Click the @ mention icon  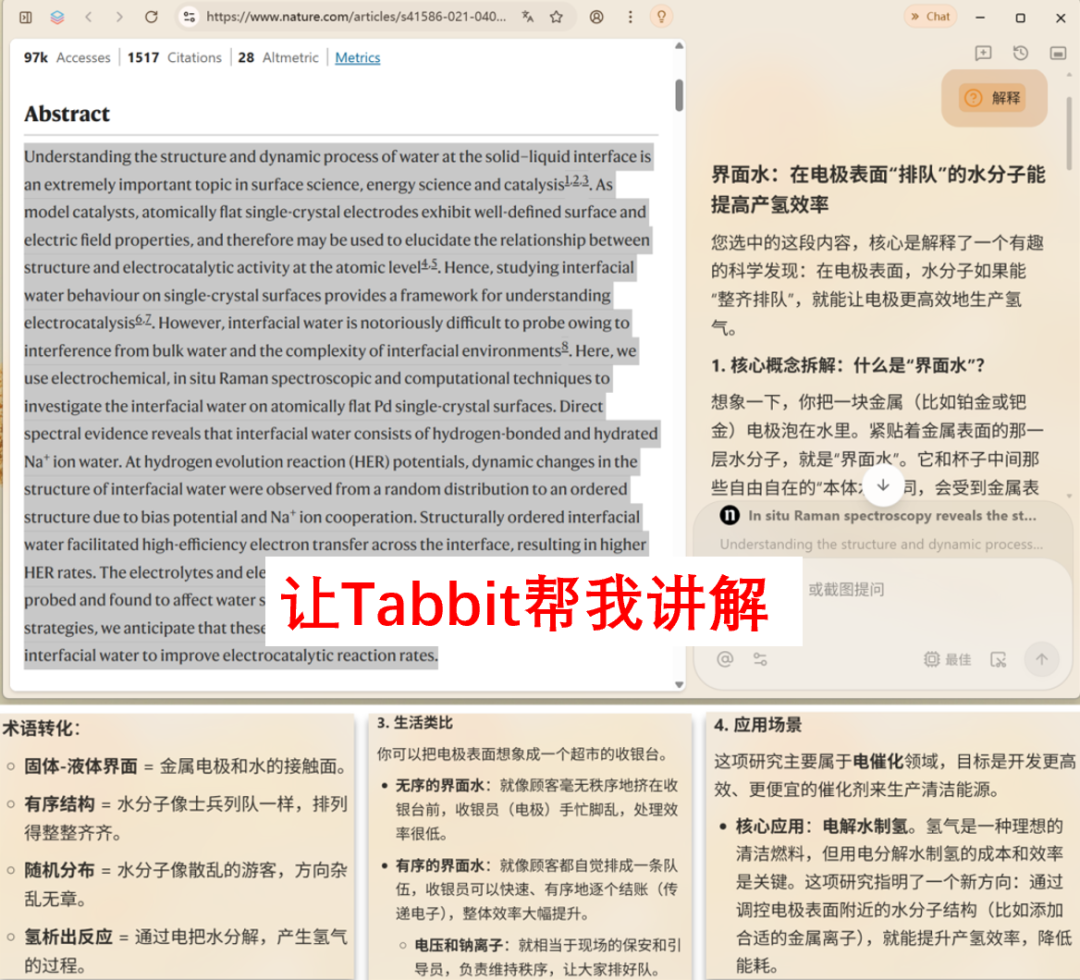tap(725, 660)
